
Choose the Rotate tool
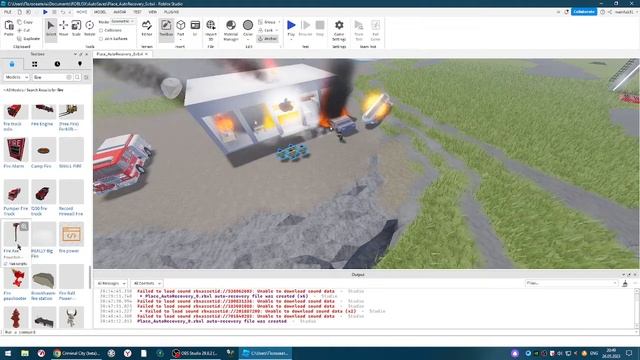click(89, 29)
